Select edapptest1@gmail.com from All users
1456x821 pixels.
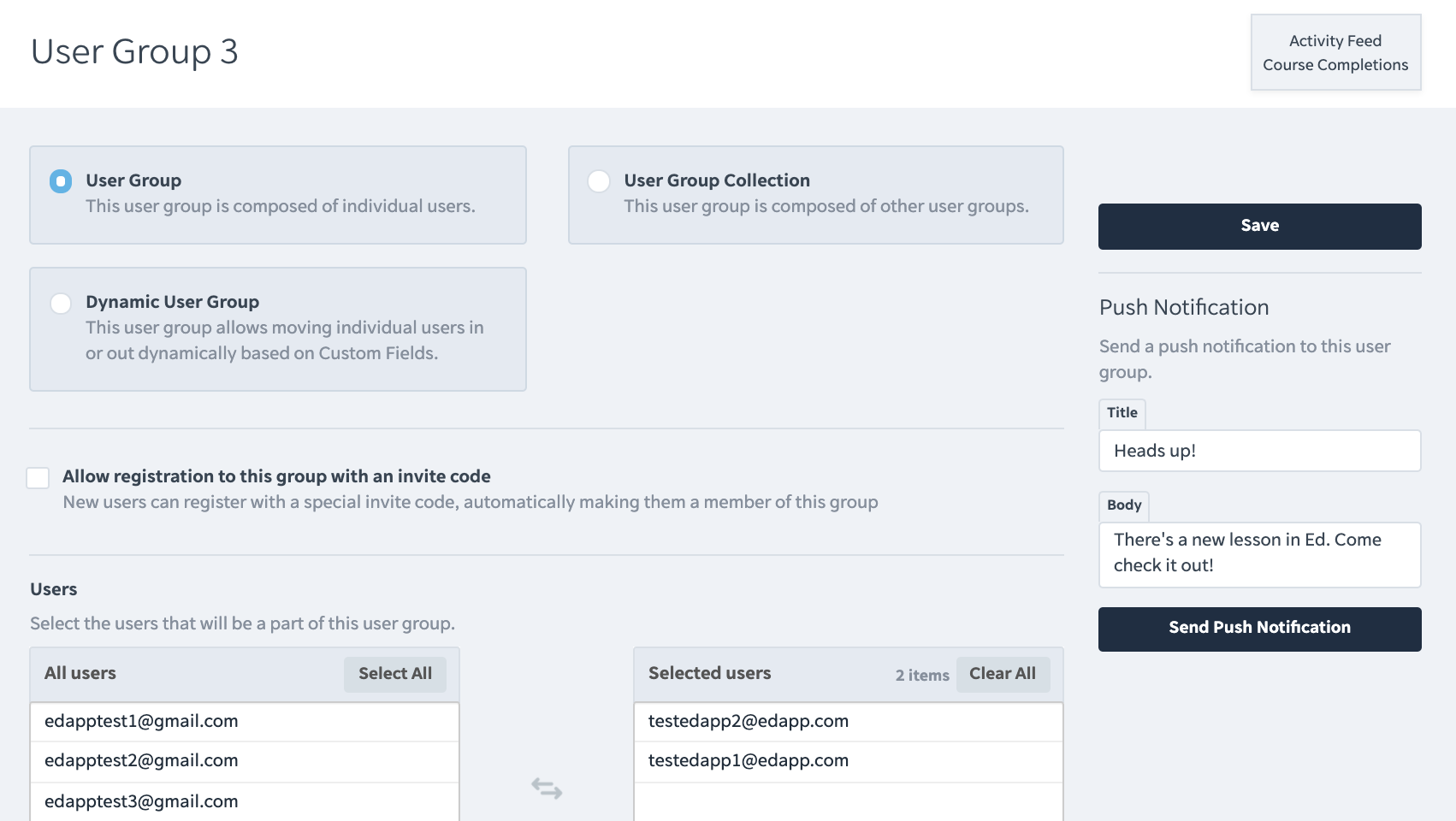click(141, 722)
